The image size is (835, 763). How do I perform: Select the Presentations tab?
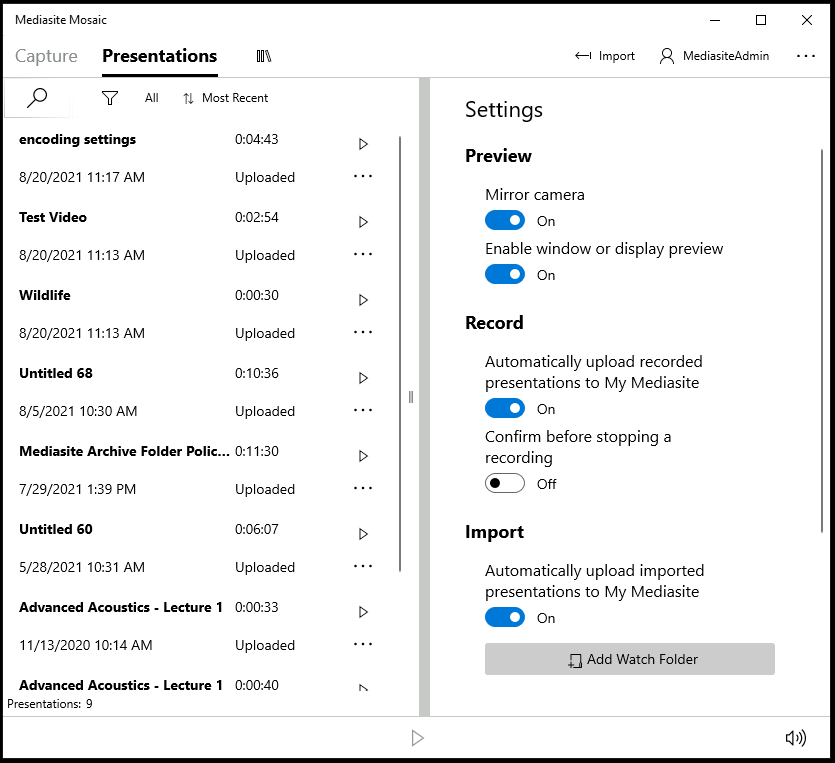pyautogui.click(x=160, y=56)
